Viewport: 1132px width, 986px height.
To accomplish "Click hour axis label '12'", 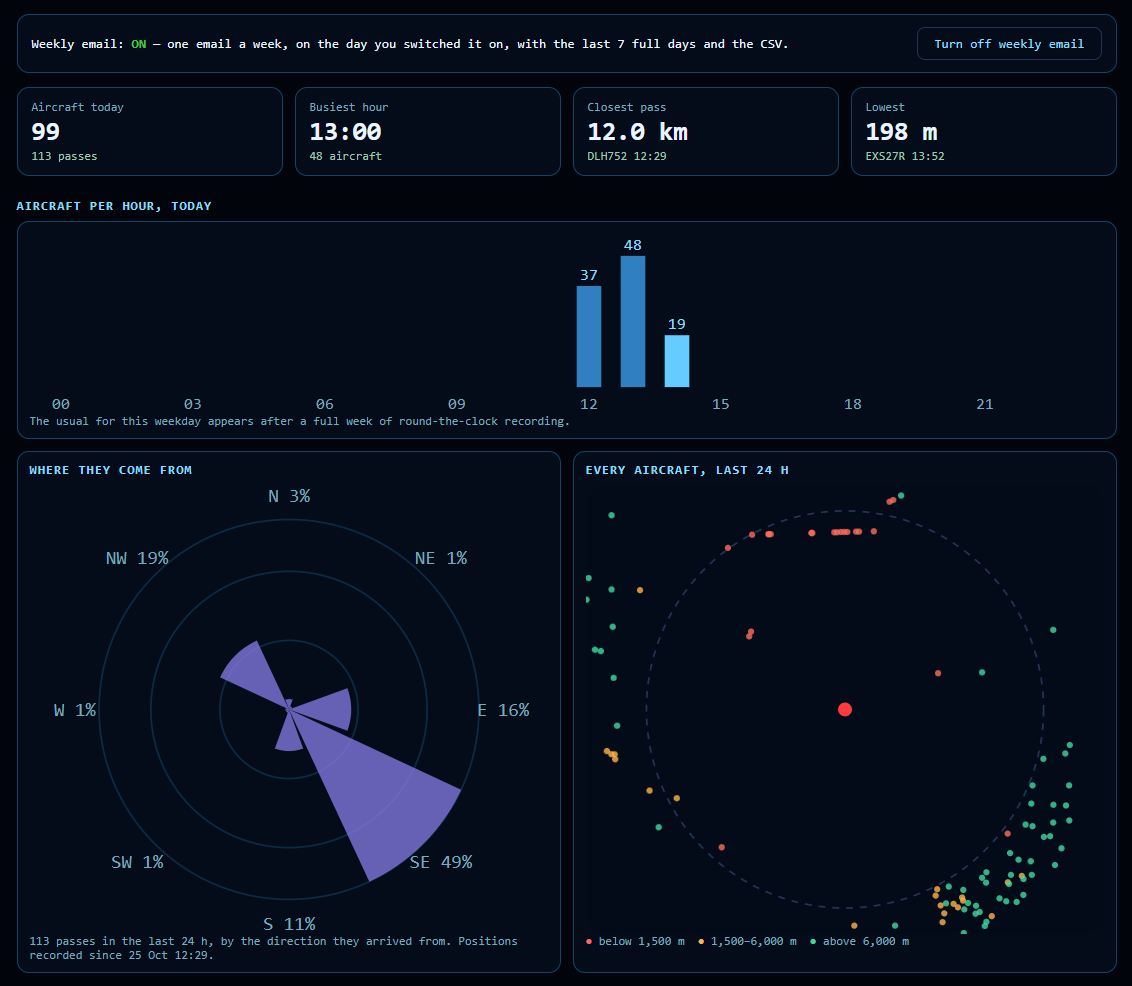I will tap(589, 404).
